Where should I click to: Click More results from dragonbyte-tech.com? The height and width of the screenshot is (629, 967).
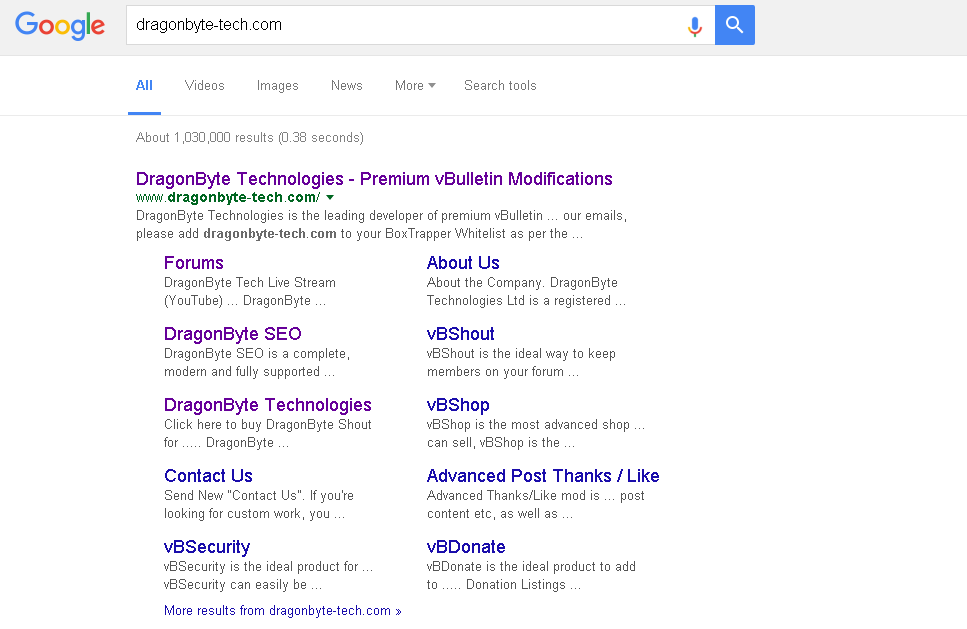point(283,610)
